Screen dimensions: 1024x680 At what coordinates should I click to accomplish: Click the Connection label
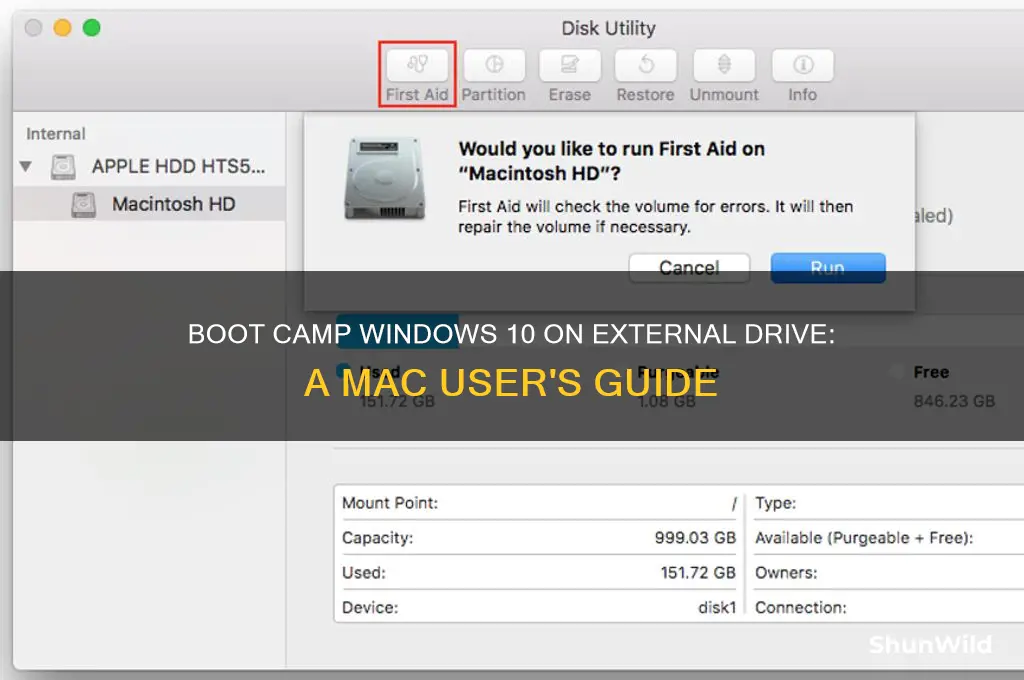[x=801, y=607]
